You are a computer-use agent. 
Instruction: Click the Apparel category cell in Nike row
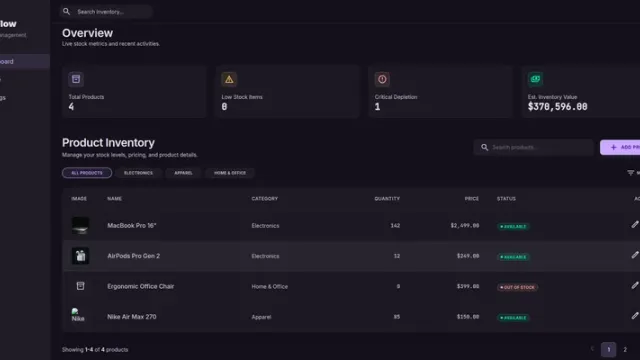pyautogui.click(x=261, y=317)
